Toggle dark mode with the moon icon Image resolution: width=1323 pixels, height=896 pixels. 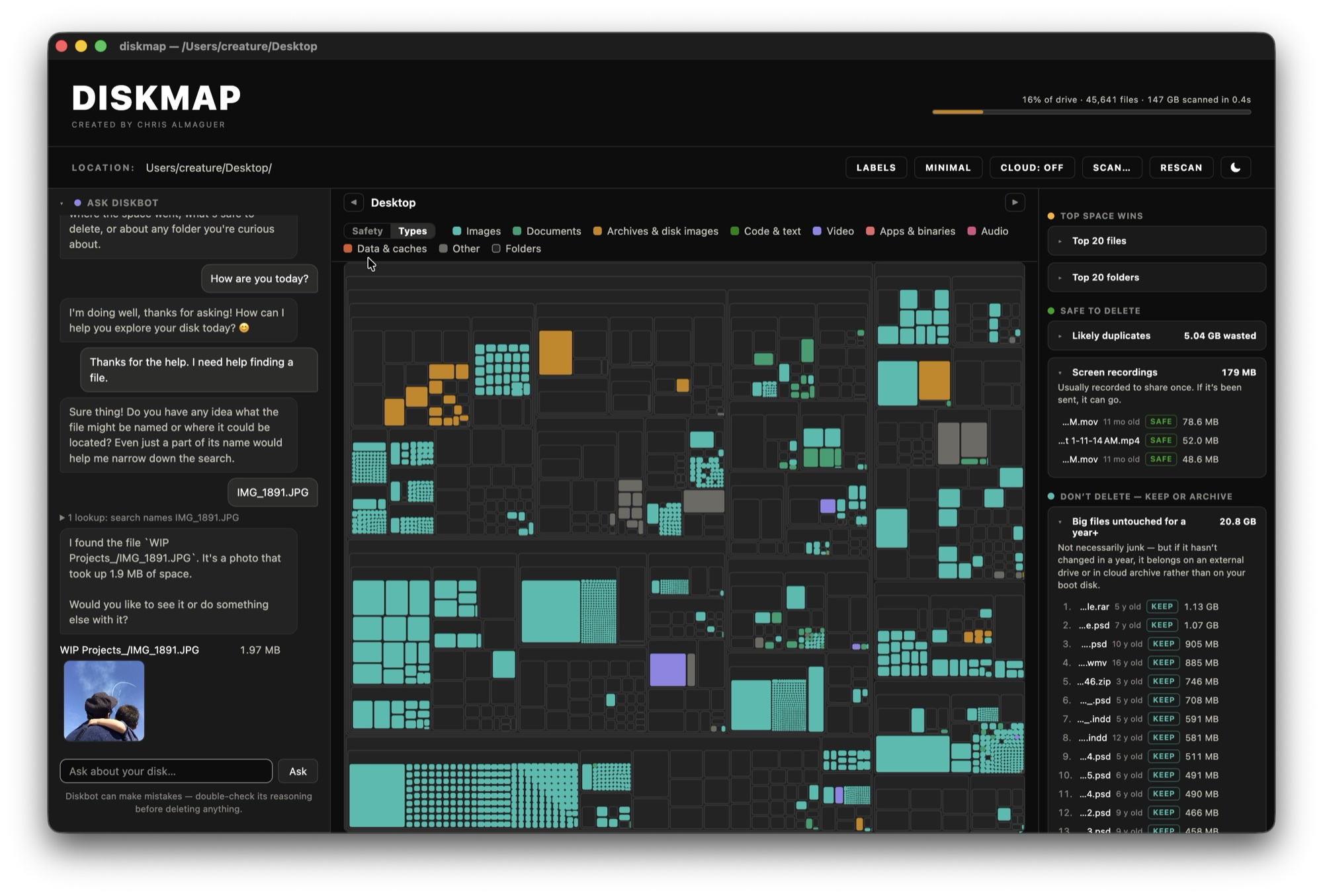point(1235,167)
